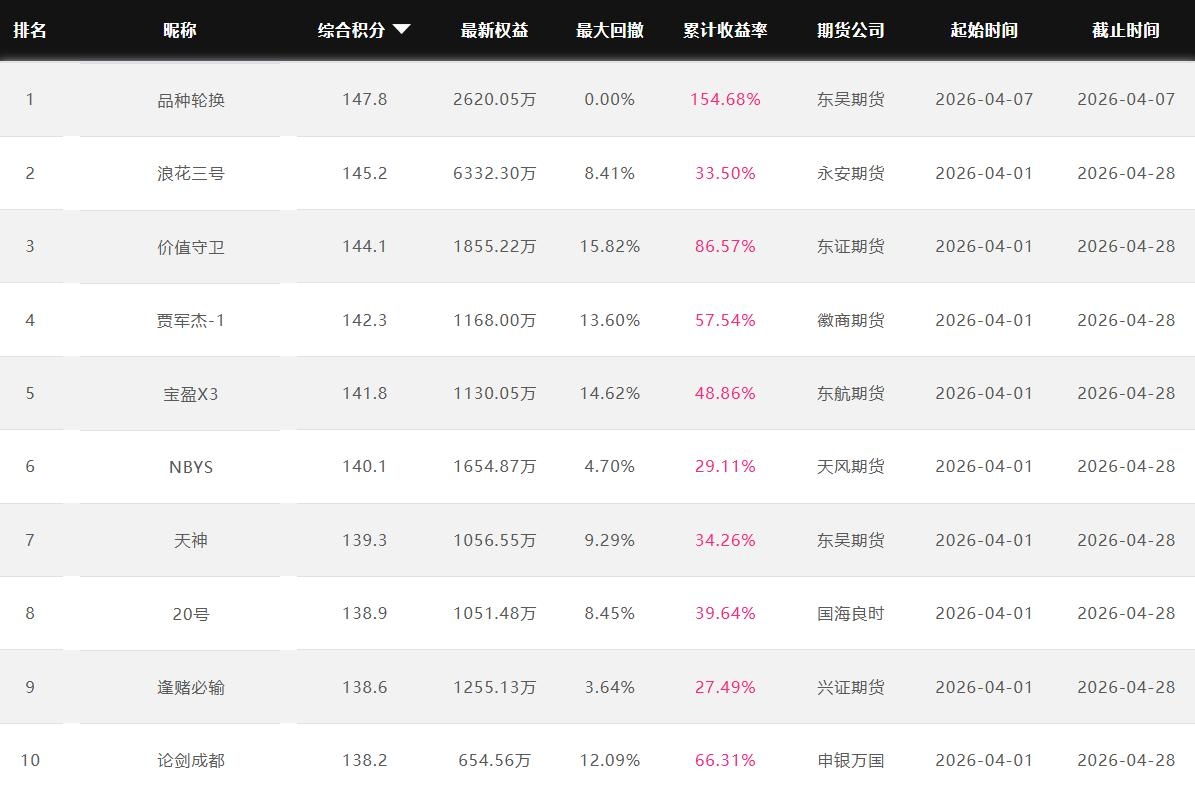Screen dimensions: 1195x792
Task: Open 逢赌必输 trader profile
Action: click(x=191, y=687)
